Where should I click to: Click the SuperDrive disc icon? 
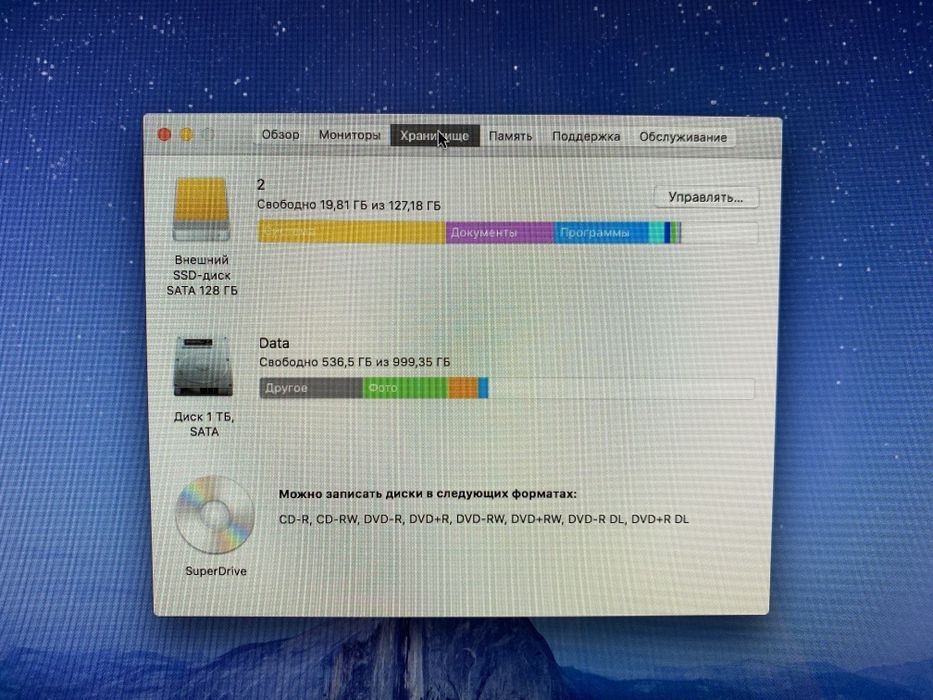pyautogui.click(x=214, y=514)
